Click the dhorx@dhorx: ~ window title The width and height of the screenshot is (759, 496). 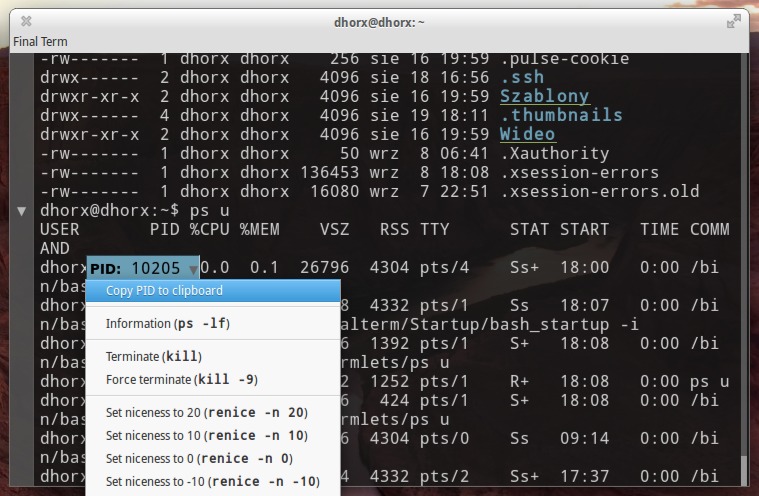379,22
